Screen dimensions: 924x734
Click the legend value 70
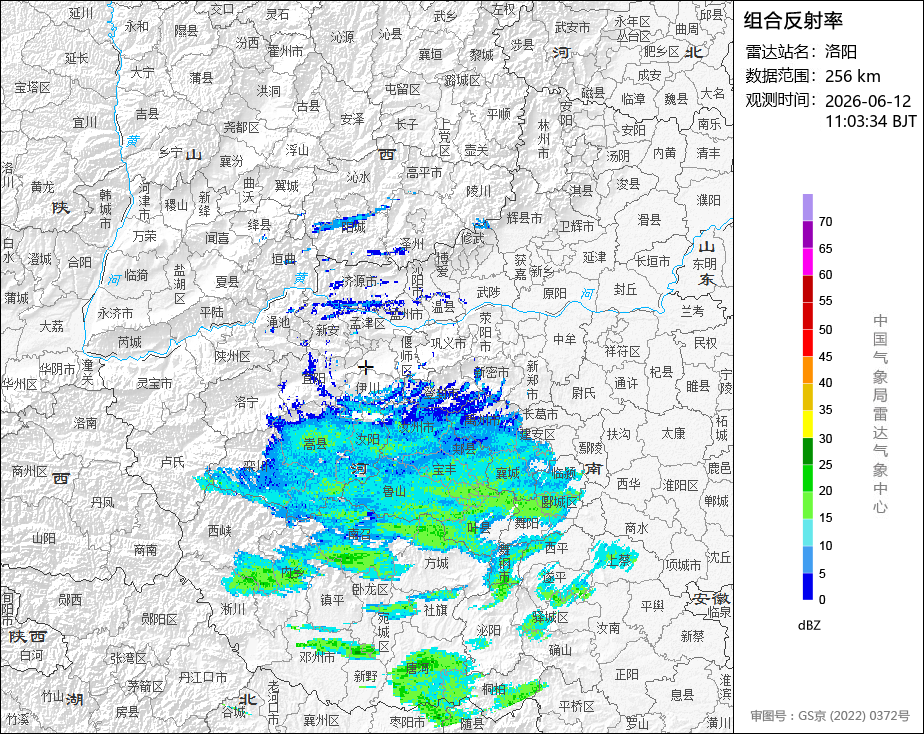[826, 221]
